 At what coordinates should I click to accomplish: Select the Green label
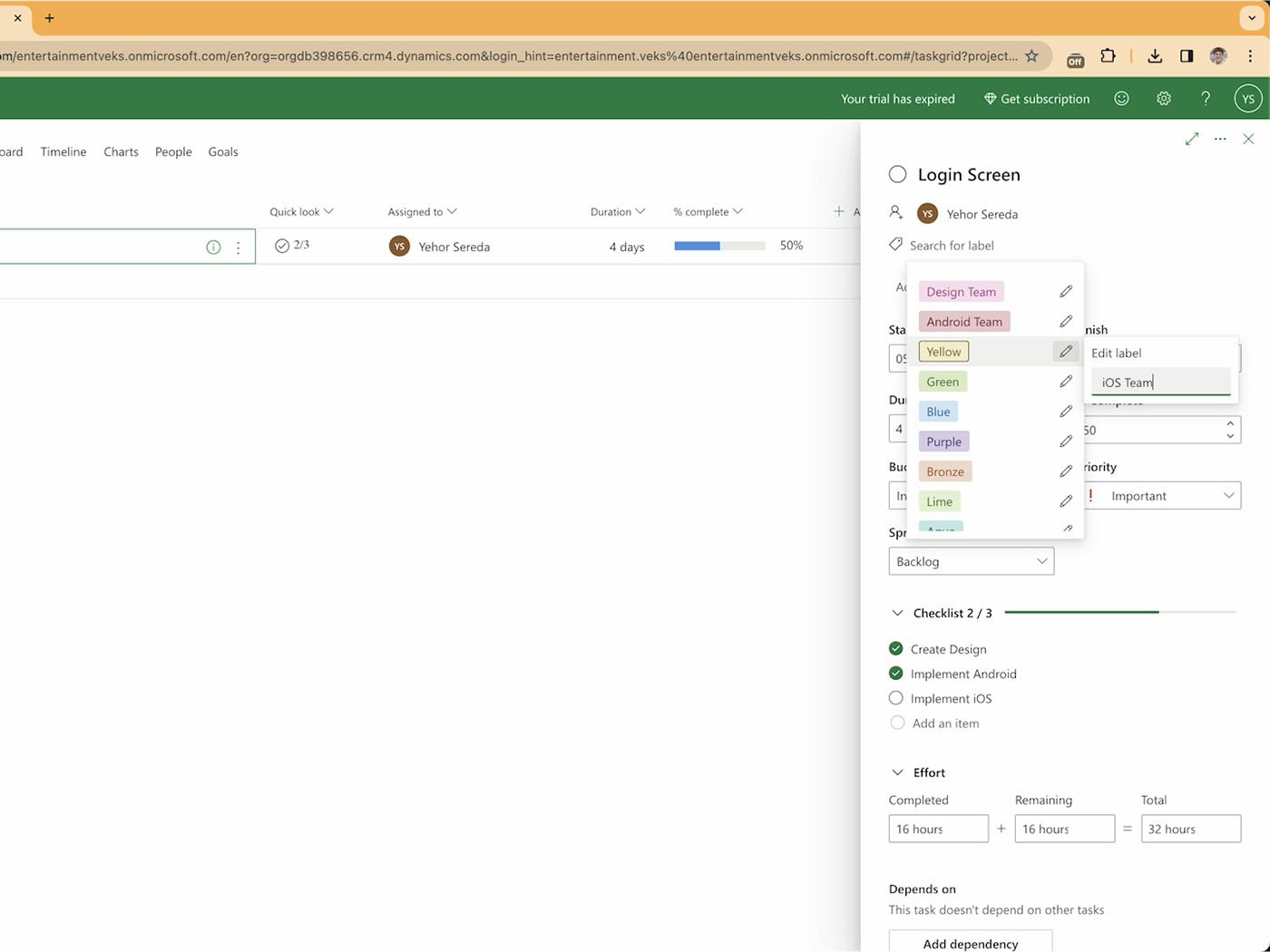click(943, 381)
